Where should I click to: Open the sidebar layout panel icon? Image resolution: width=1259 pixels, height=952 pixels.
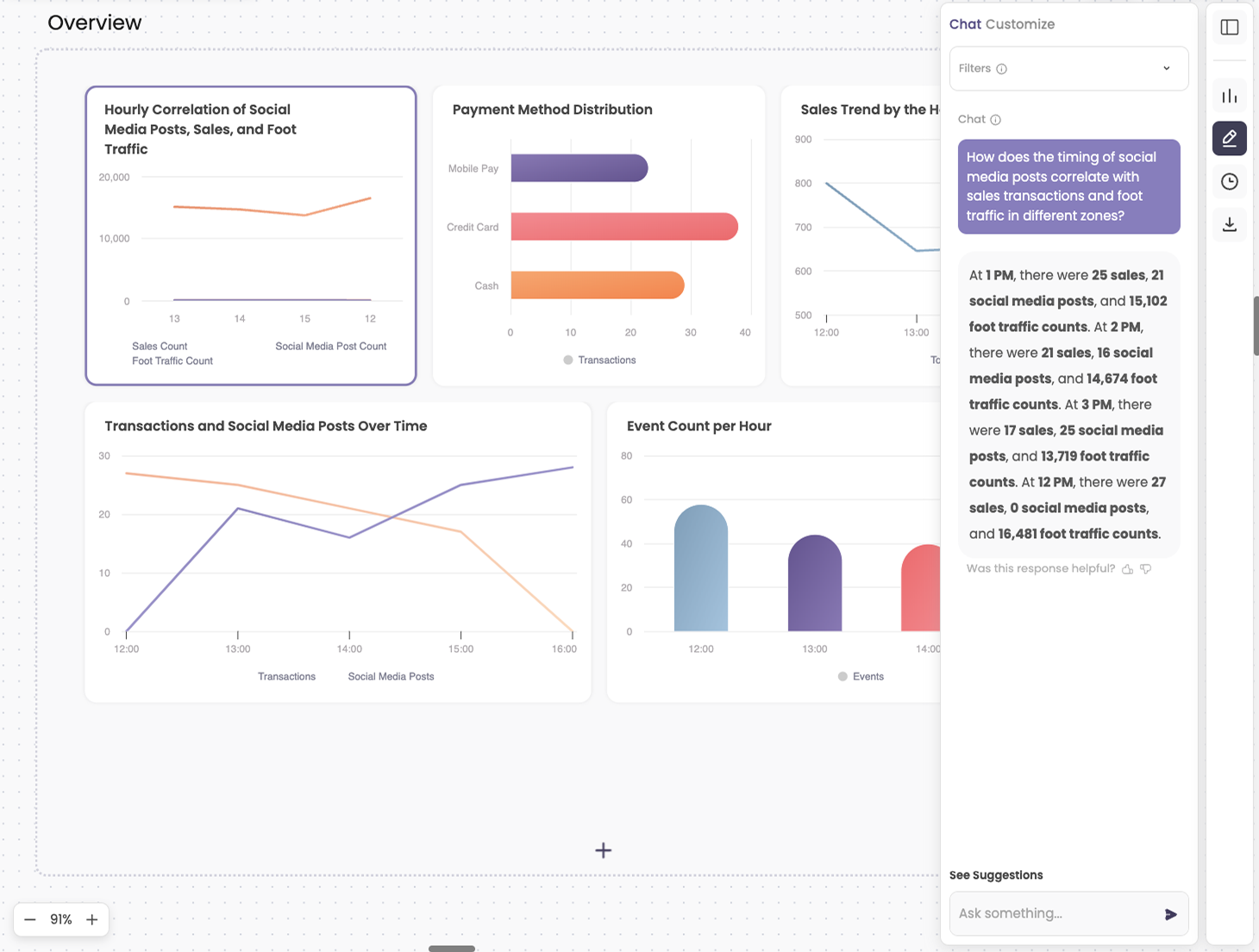pyautogui.click(x=1229, y=27)
